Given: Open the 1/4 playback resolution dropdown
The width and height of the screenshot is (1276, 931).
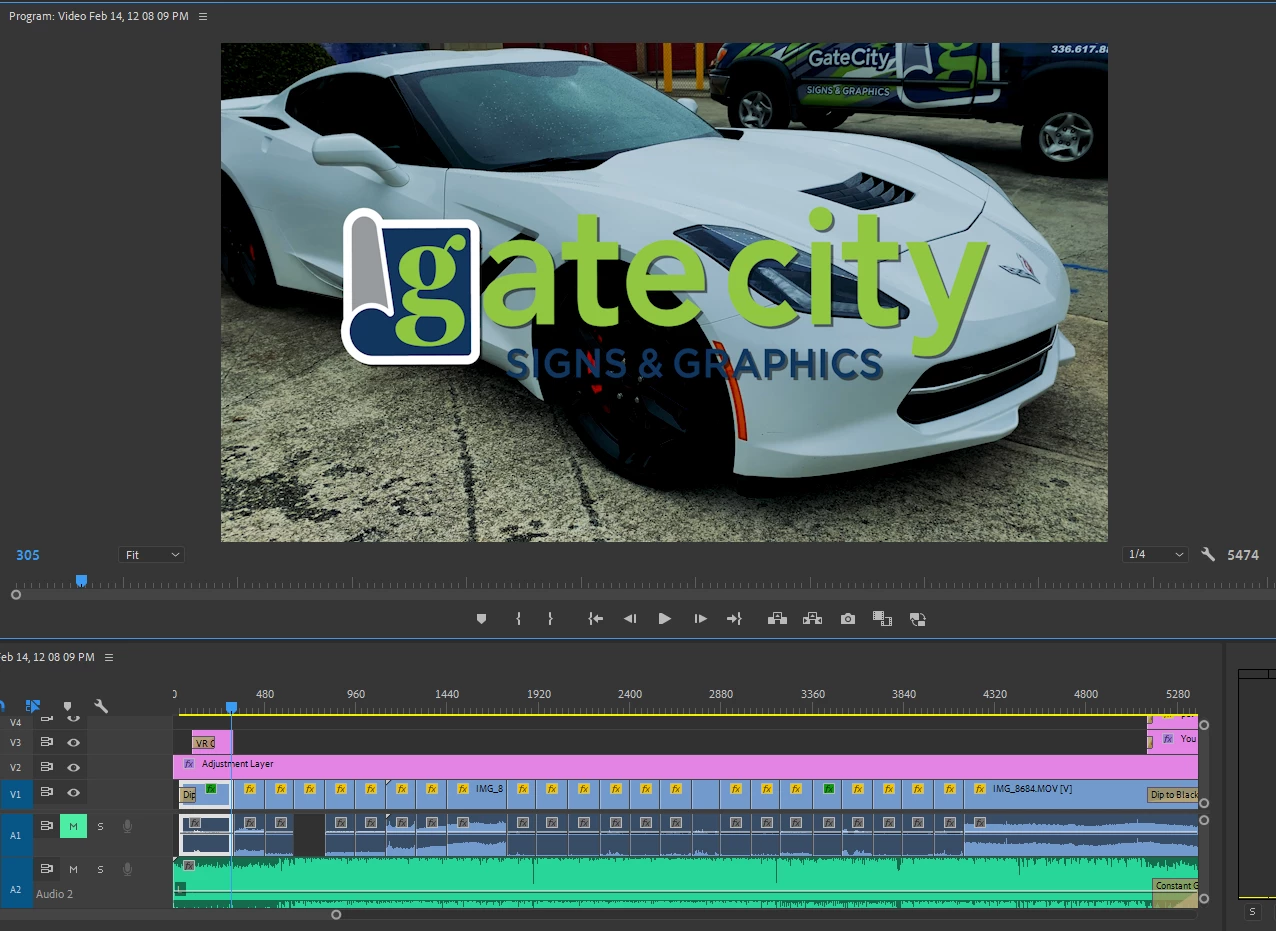Looking at the screenshot, I should tap(1155, 554).
